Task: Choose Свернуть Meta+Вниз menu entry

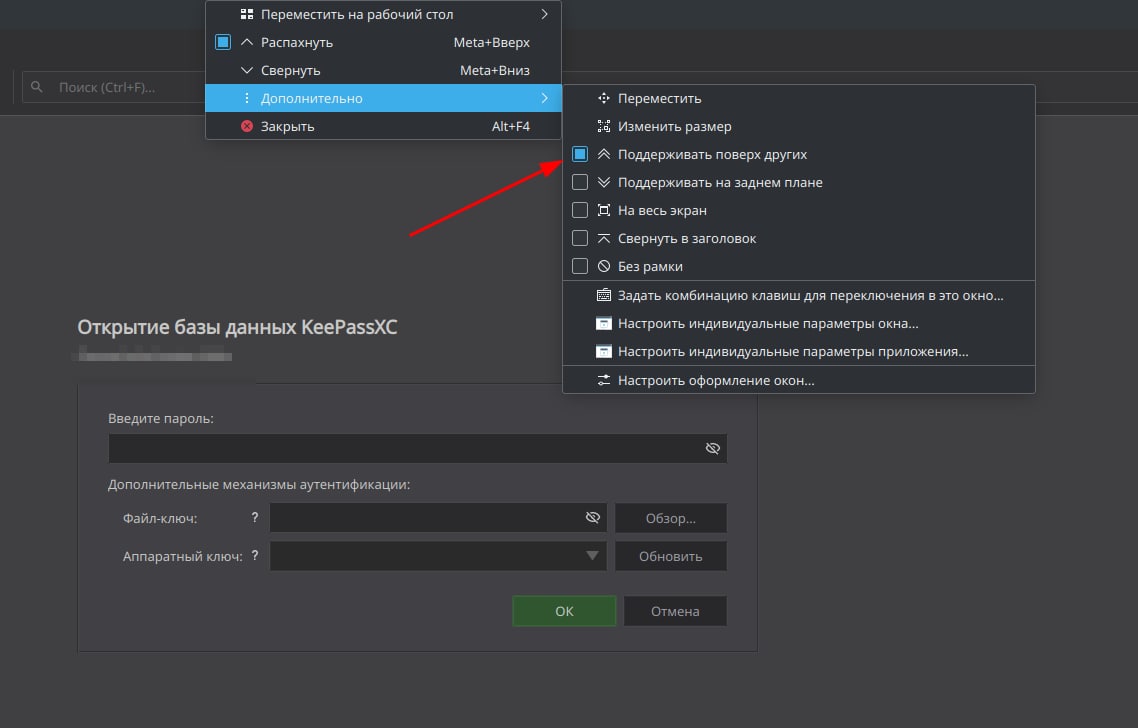Action: point(383,70)
